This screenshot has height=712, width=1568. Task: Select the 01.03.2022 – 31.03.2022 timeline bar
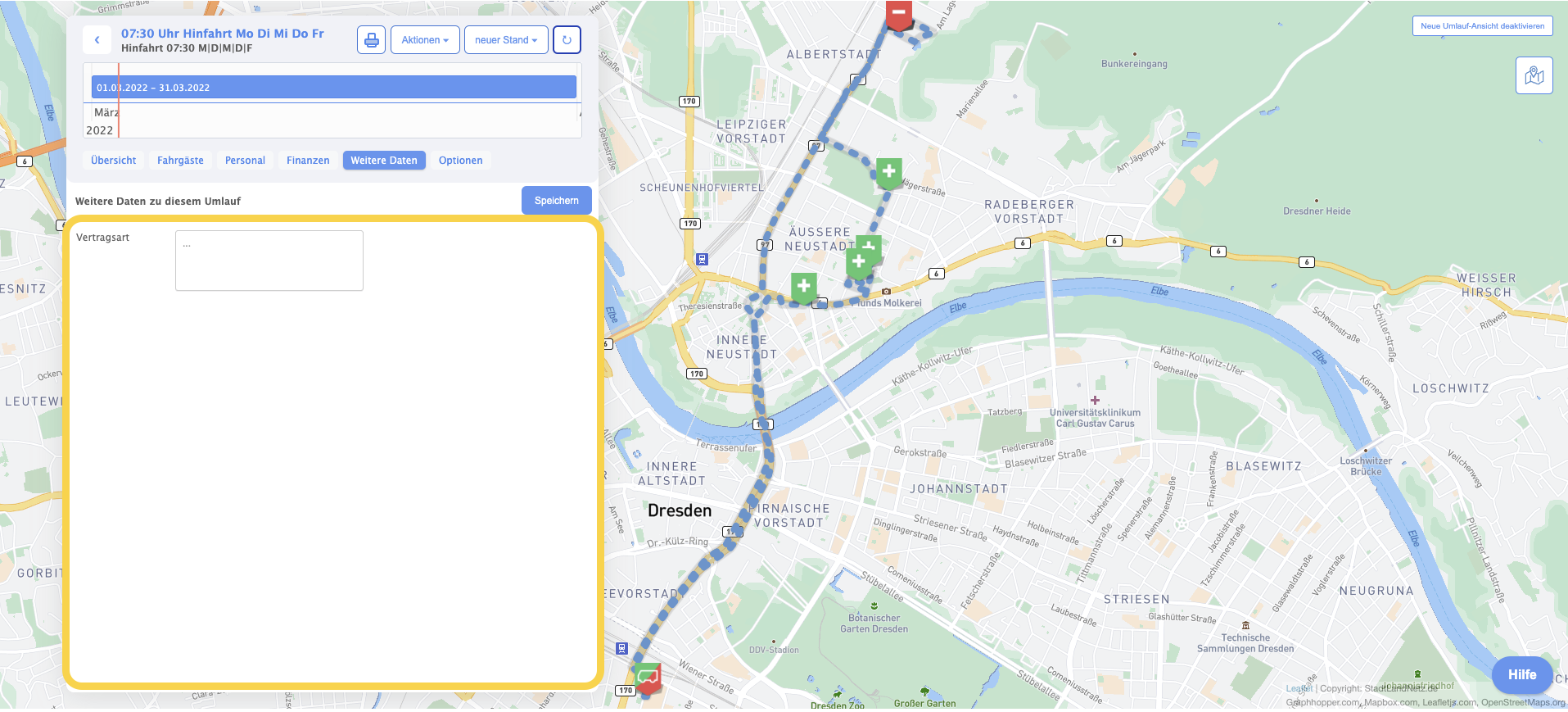coord(333,88)
